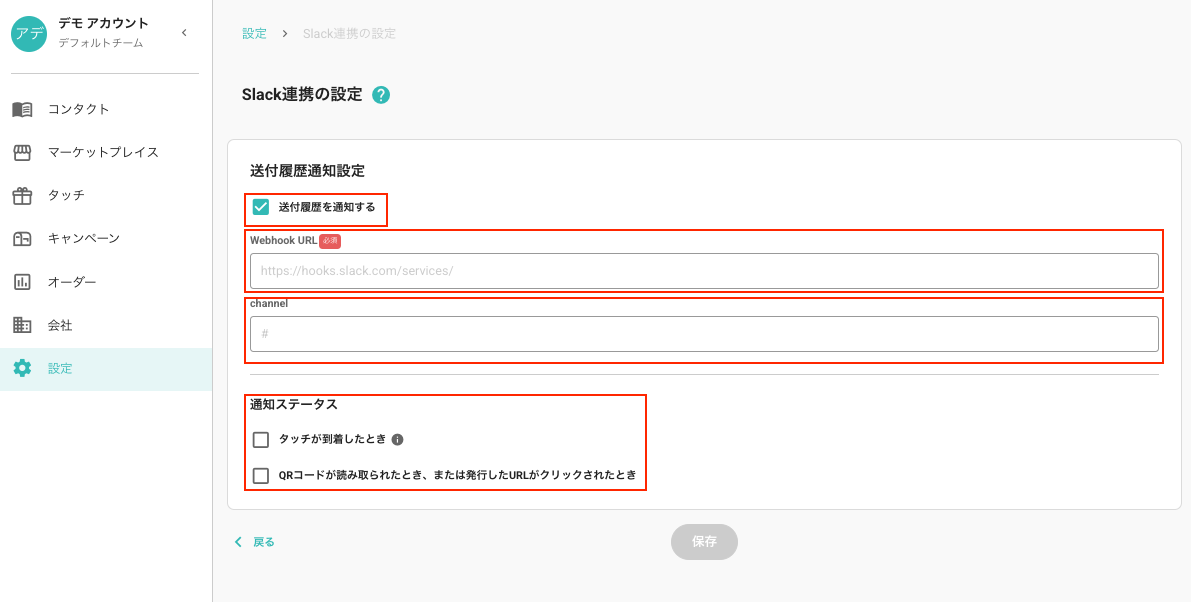Click the オーダー chart icon
This screenshot has height=602, width=1191.
[x=22, y=282]
